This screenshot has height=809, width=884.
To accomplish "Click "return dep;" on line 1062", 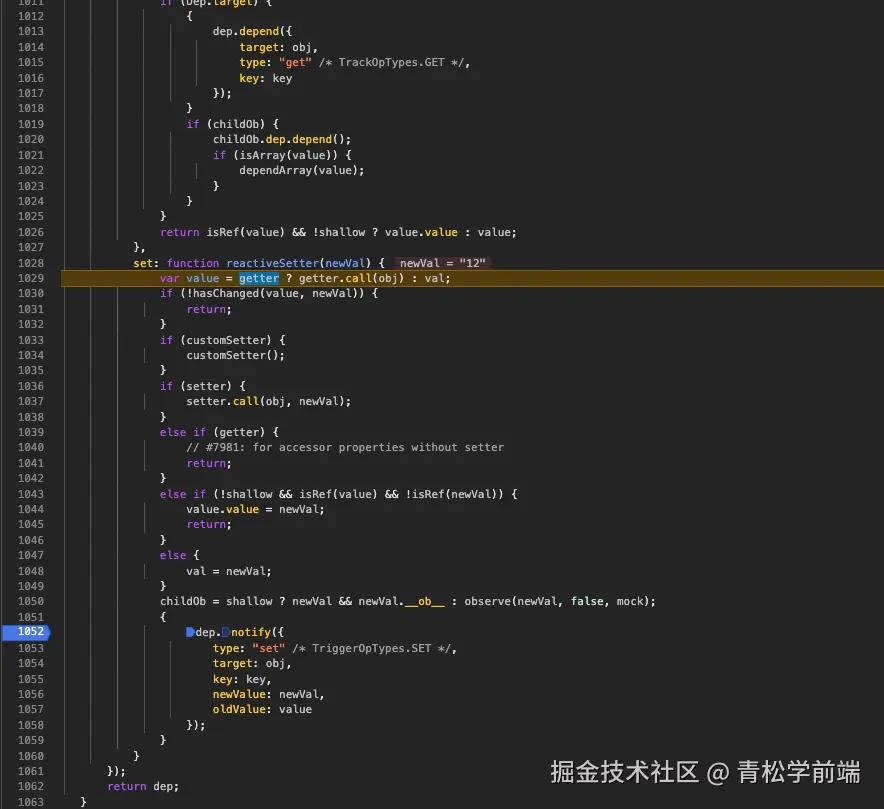I will (145, 786).
